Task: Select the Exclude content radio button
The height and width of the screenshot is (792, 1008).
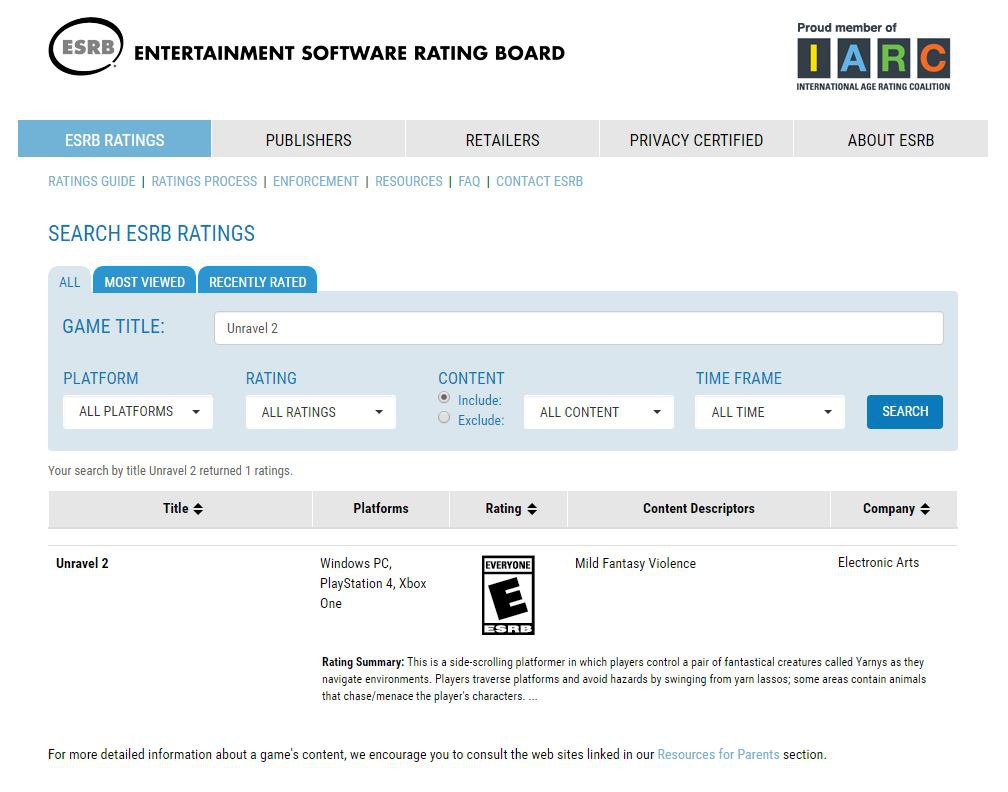Action: coord(444,418)
